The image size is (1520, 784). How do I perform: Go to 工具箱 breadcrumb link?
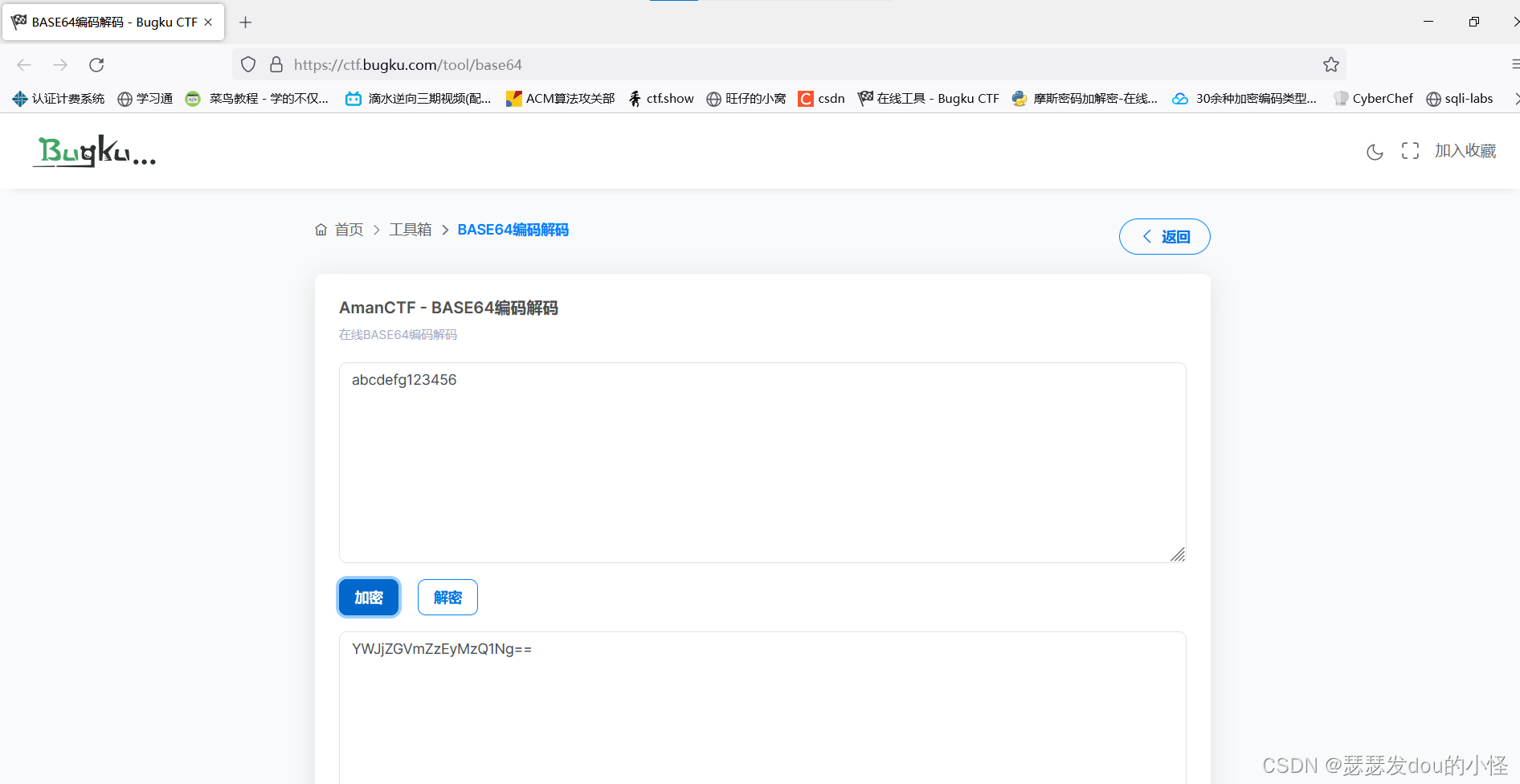411,230
